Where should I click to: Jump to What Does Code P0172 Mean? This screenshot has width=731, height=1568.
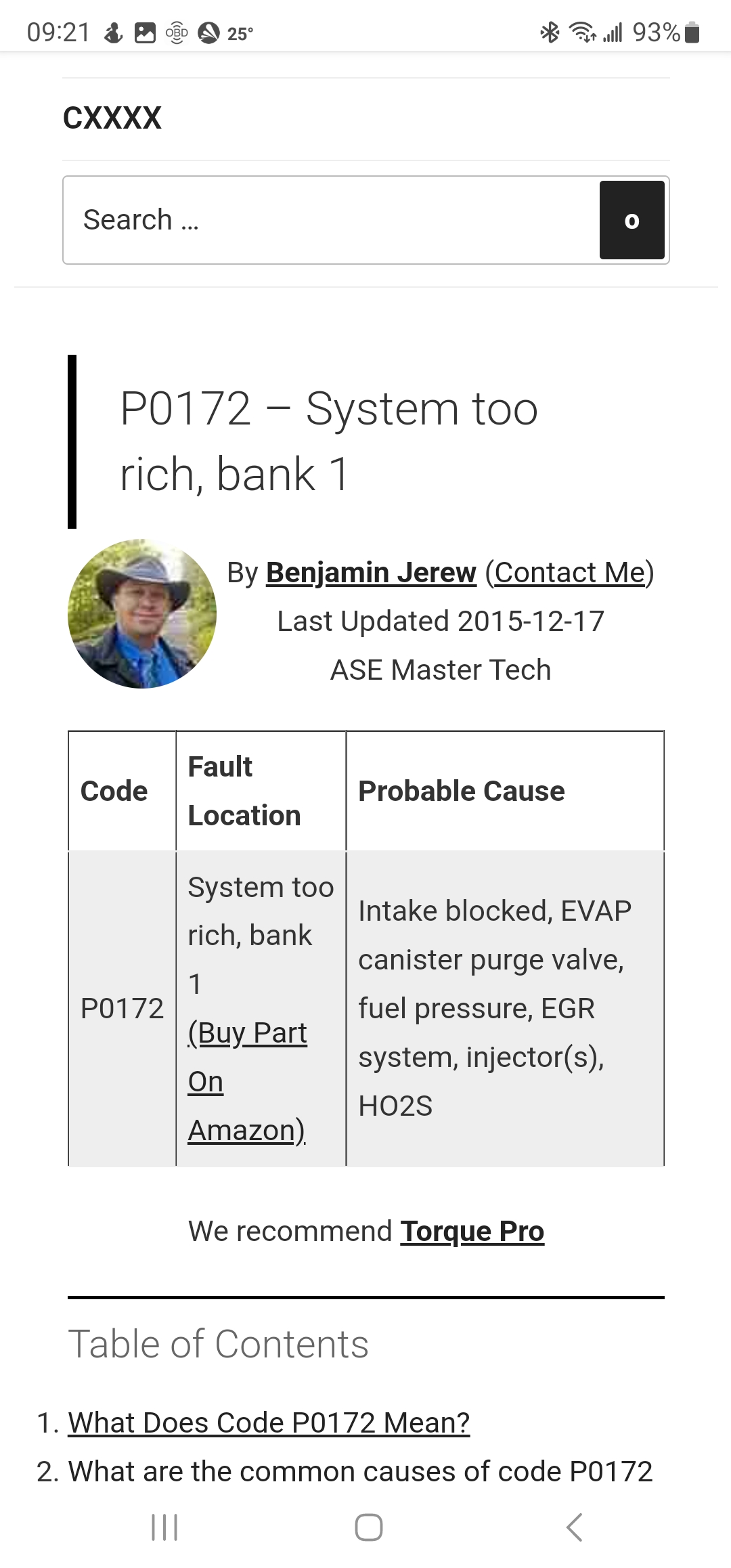(269, 1422)
